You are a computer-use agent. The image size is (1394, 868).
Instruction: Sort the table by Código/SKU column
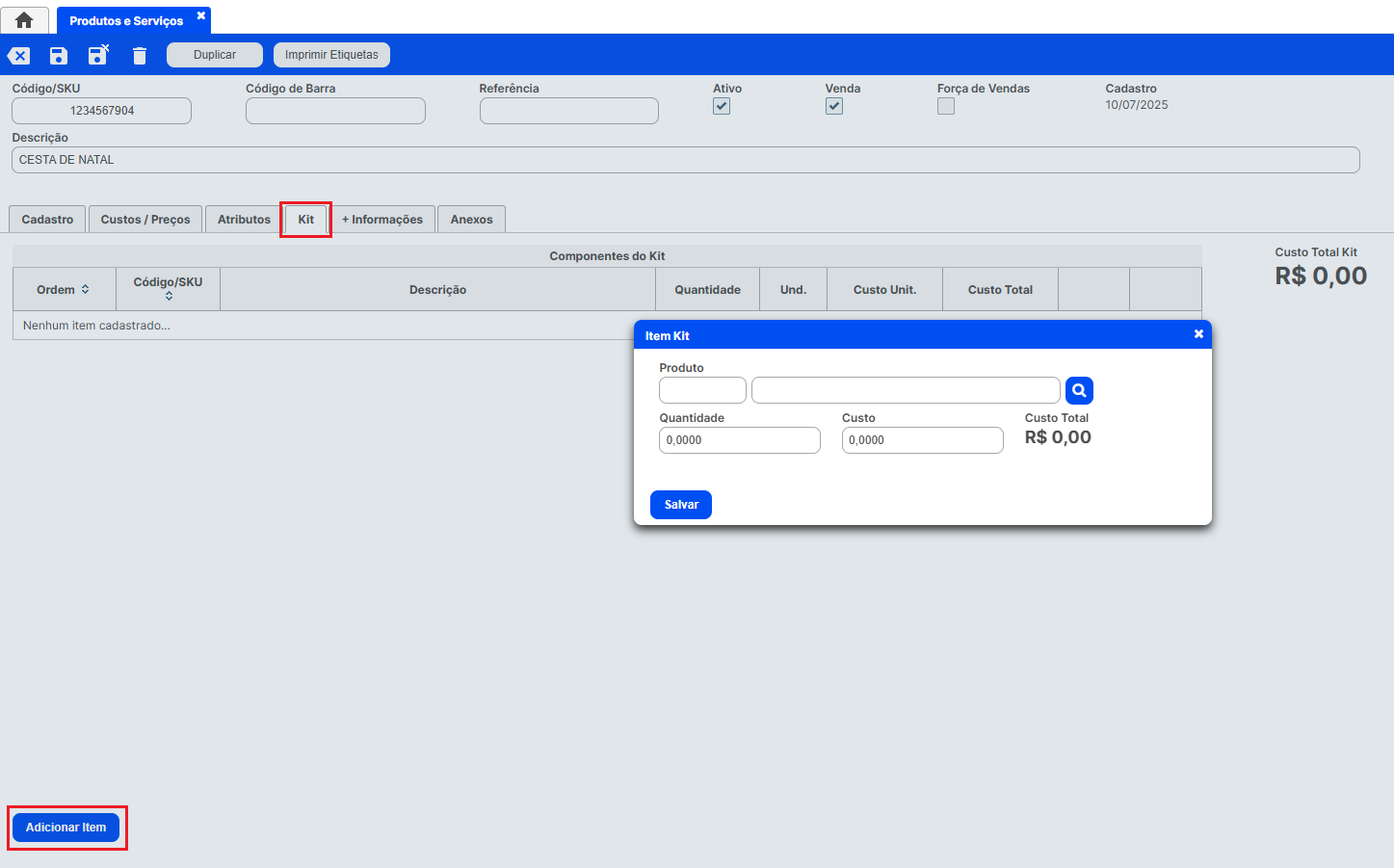tap(169, 296)
